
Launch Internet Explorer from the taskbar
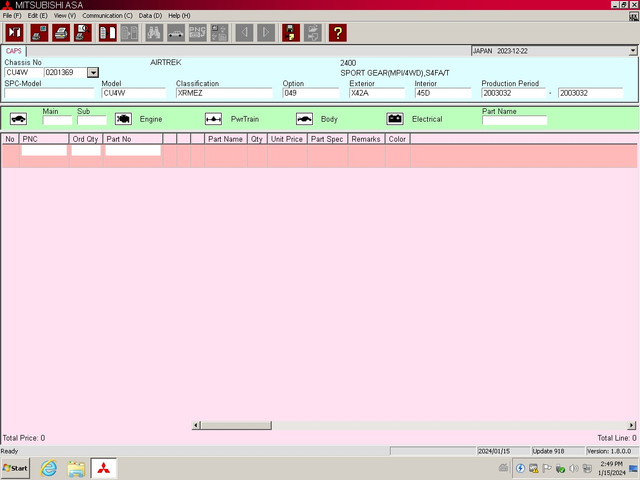click(49, 468)
